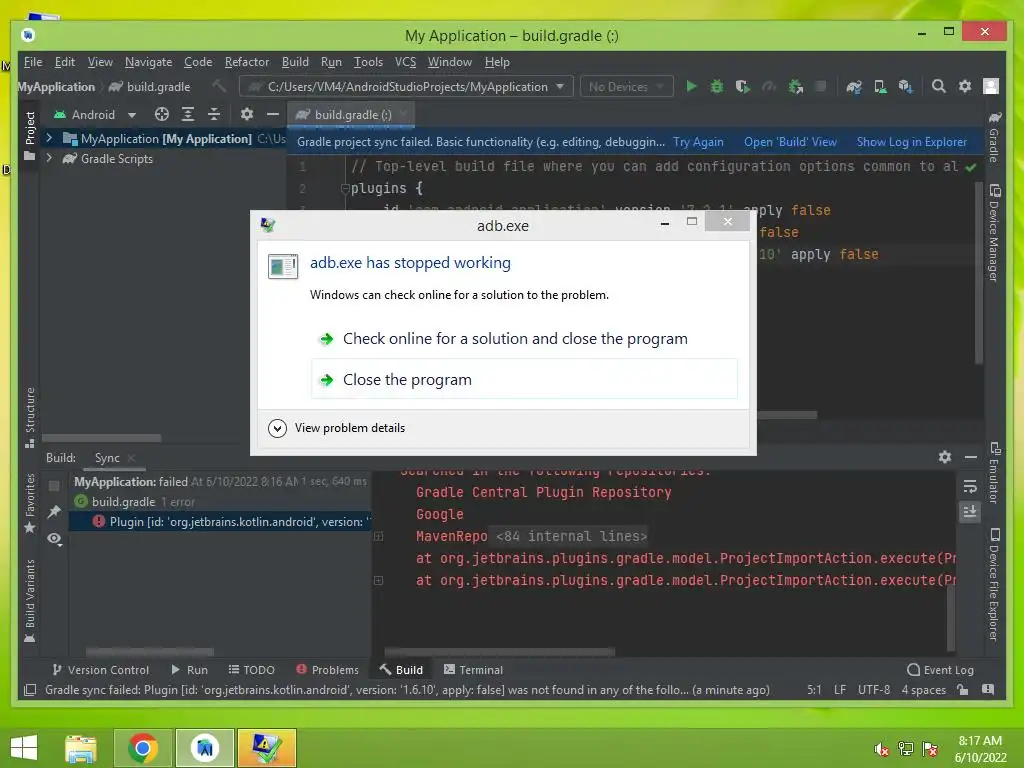
Task: Expand MyApplication tree node
Action: 49,138
